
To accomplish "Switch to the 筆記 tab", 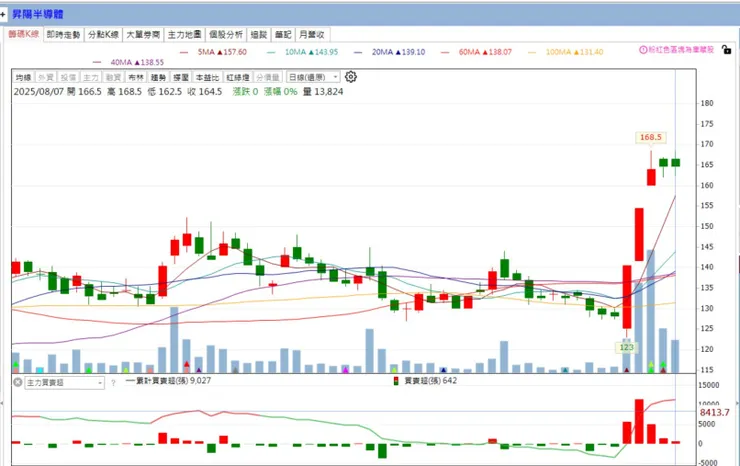I will [x=283, y=34].
